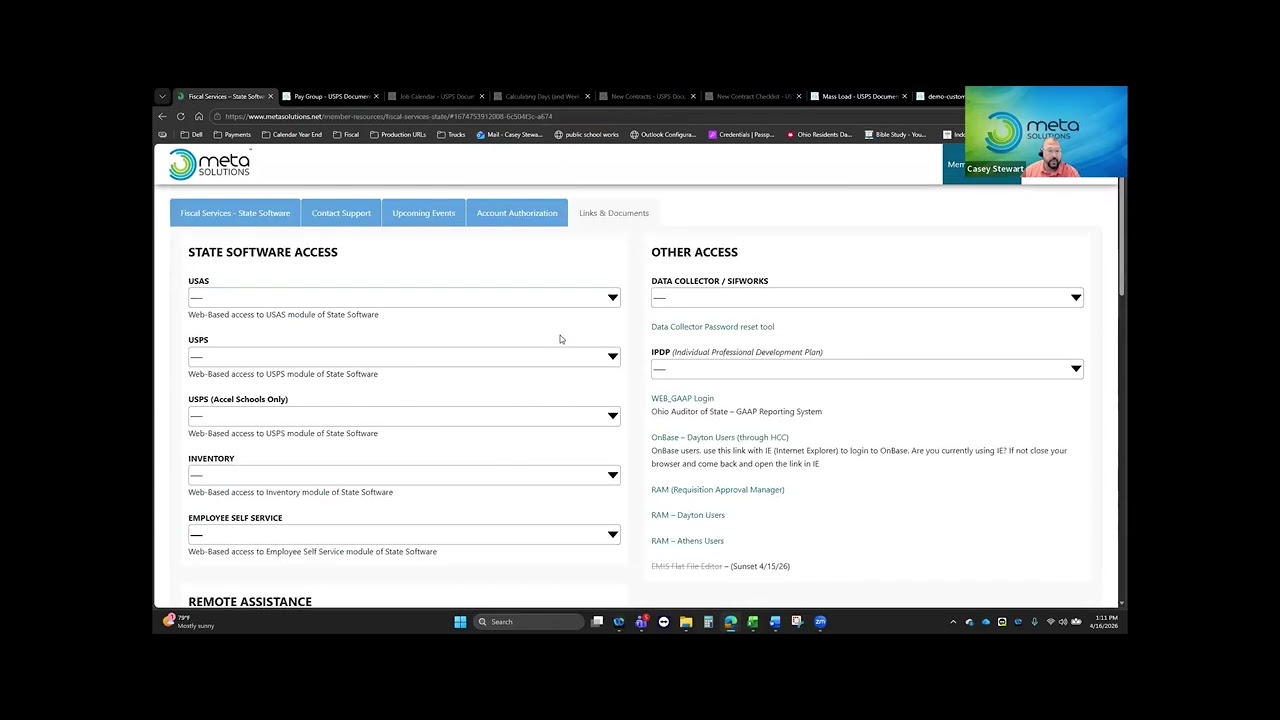Open the public school works bookmark
The image size is (1280, 720).
click(x=587, y=134)
